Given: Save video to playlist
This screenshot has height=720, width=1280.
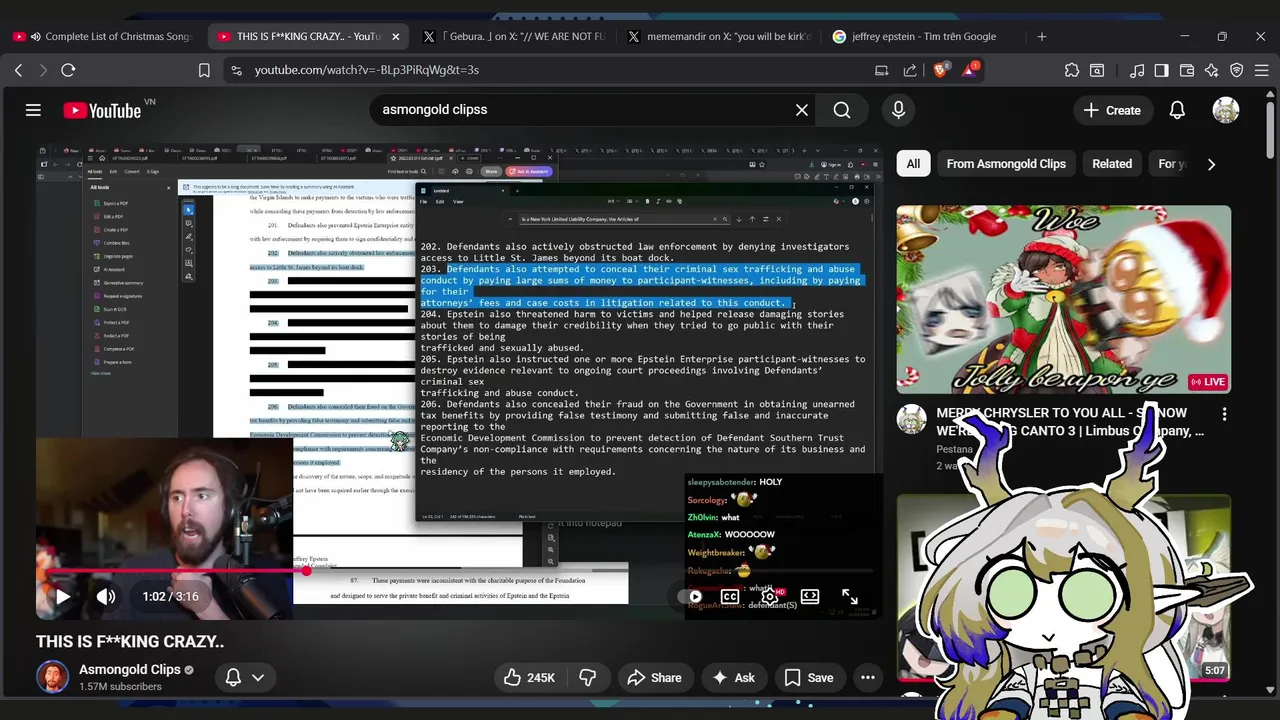Looking at the screenshot, I should pyautogui.click(x=808, y=678).
